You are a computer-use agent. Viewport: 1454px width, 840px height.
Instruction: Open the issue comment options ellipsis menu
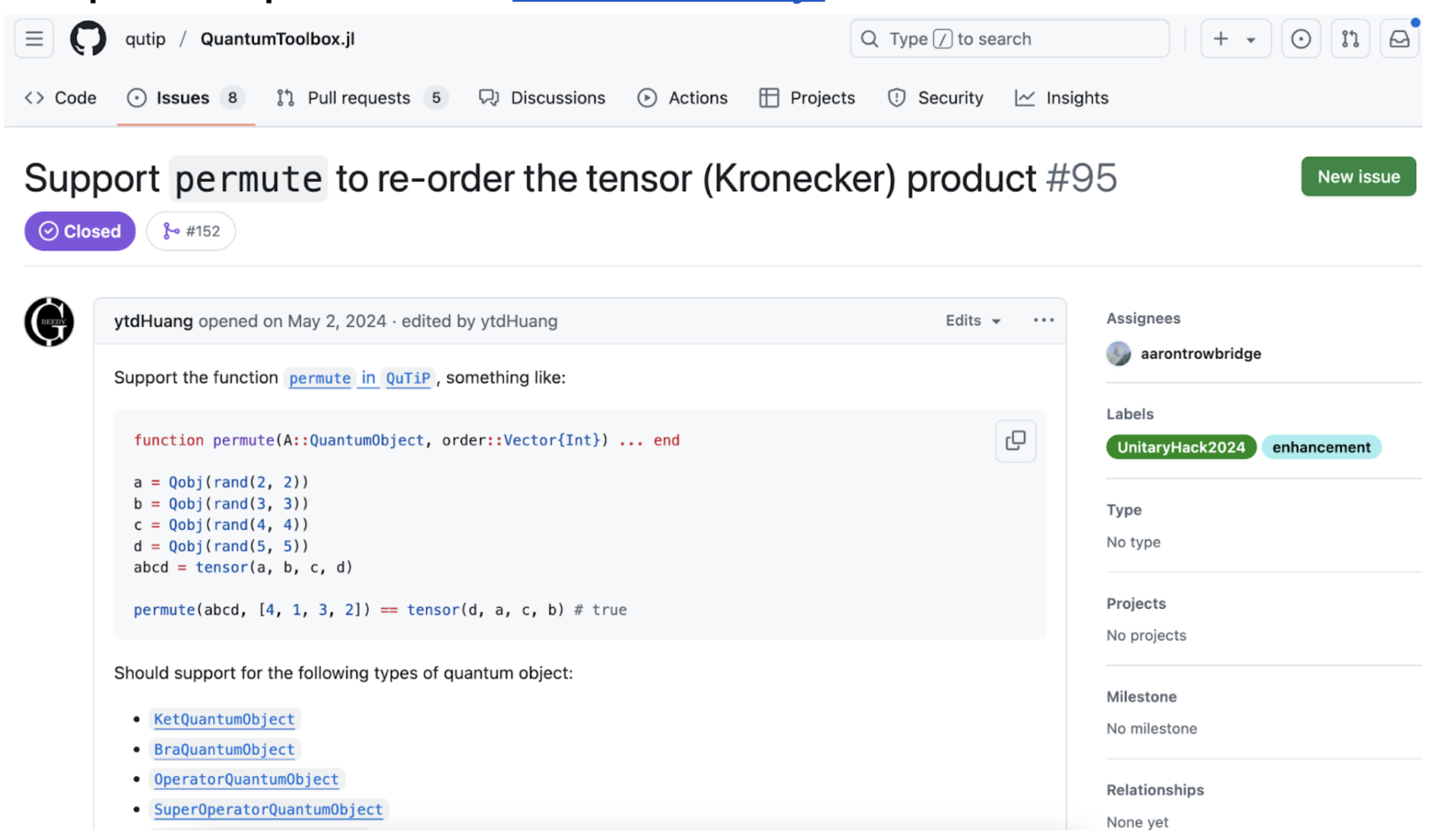point(1042,320)
